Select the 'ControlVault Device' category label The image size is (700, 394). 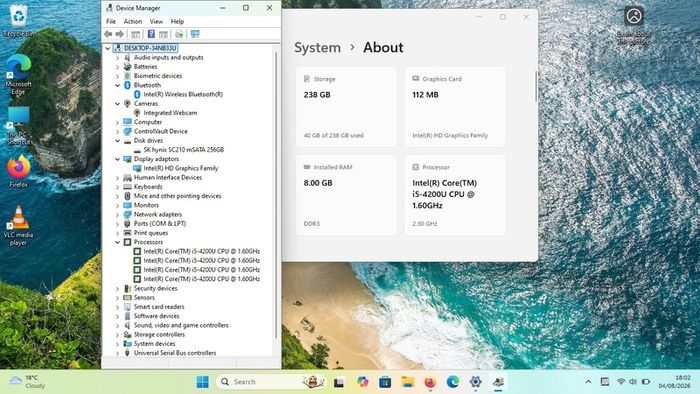(x=161, y=131)
